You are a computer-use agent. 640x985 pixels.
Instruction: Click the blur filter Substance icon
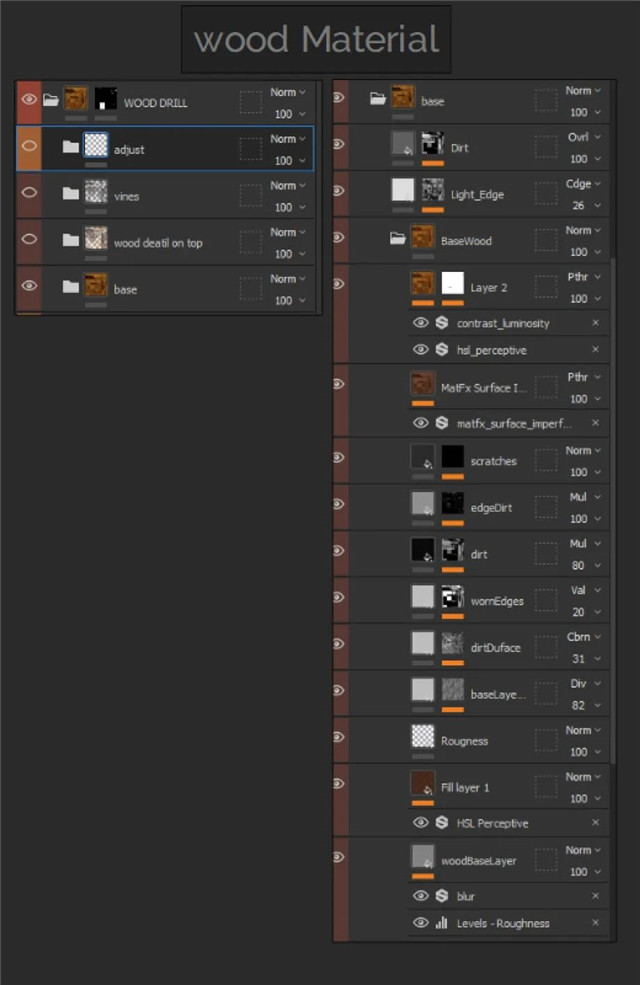click(441, 896)
